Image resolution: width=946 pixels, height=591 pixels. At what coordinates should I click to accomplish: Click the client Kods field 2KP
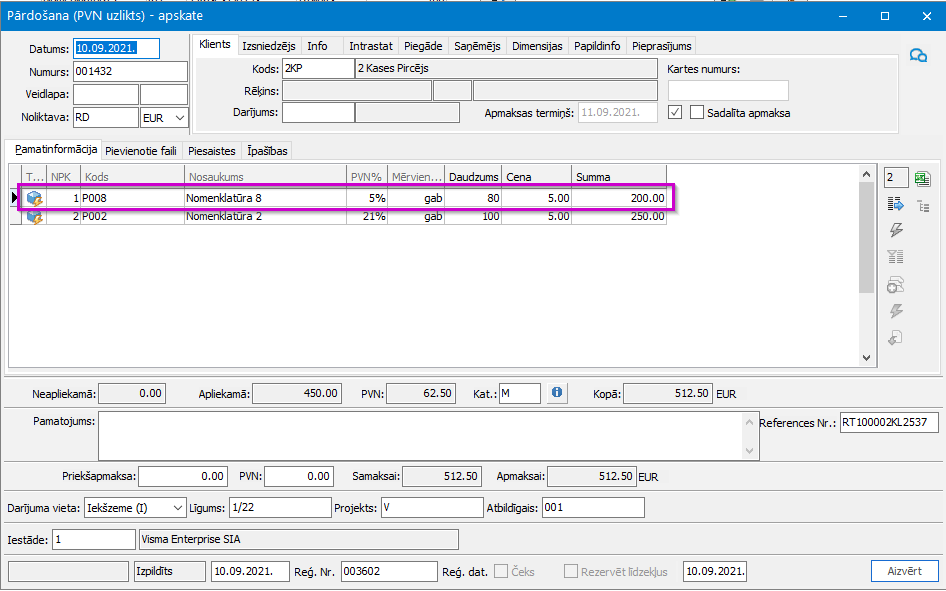318,68
